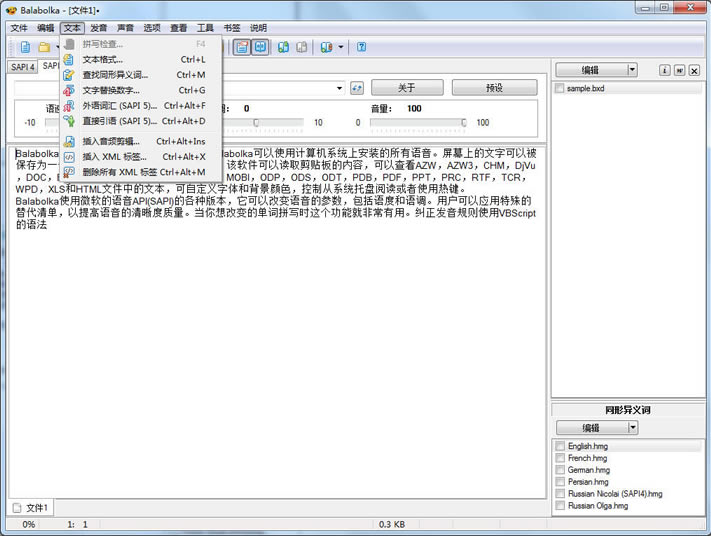Tick the German.hmg checkbox
711x536 pixels.
(x=560, y=470)
